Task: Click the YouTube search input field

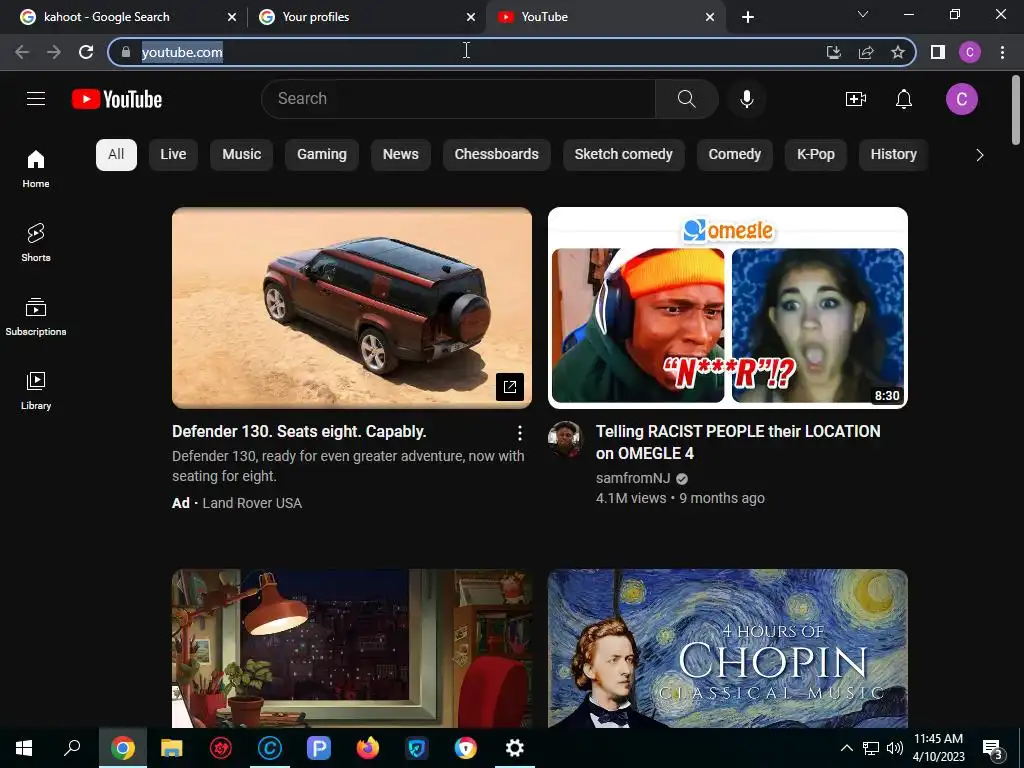Action: coord(458,99)
